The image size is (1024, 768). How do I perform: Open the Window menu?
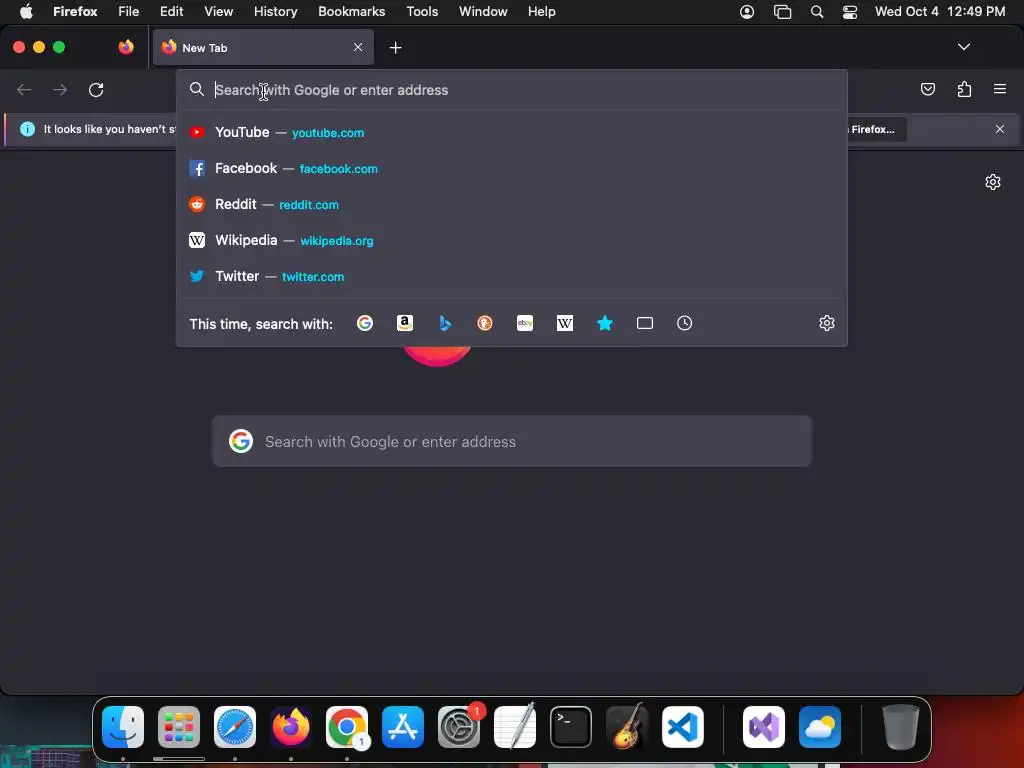click(x=483, y=12)
